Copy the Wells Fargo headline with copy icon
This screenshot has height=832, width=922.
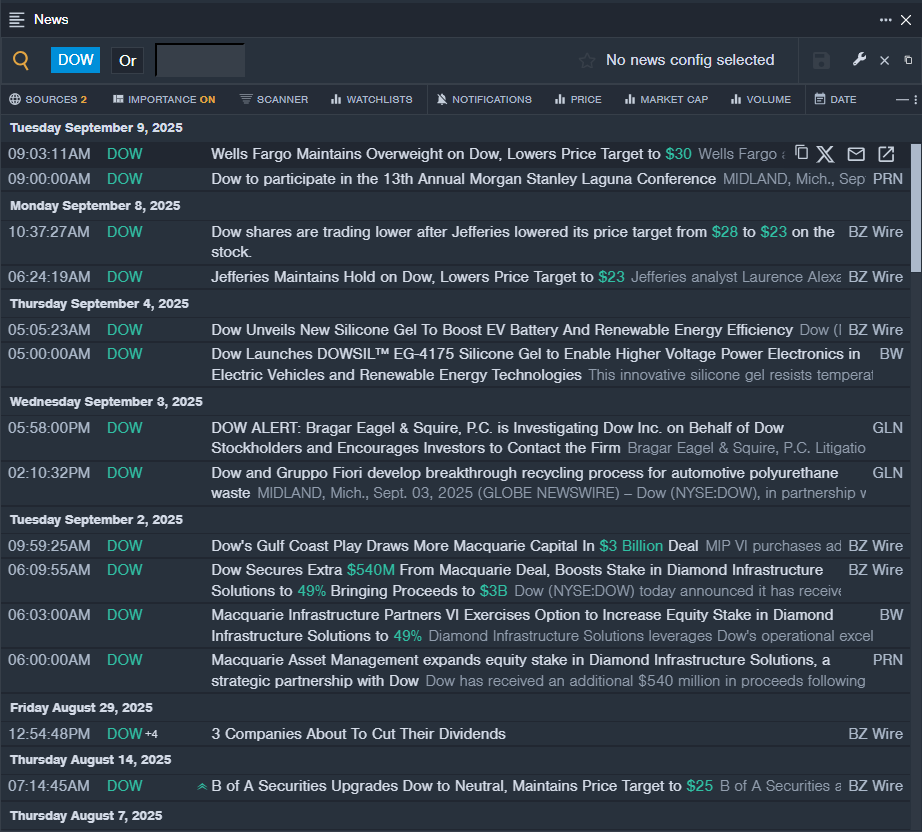tap(801, 153)
